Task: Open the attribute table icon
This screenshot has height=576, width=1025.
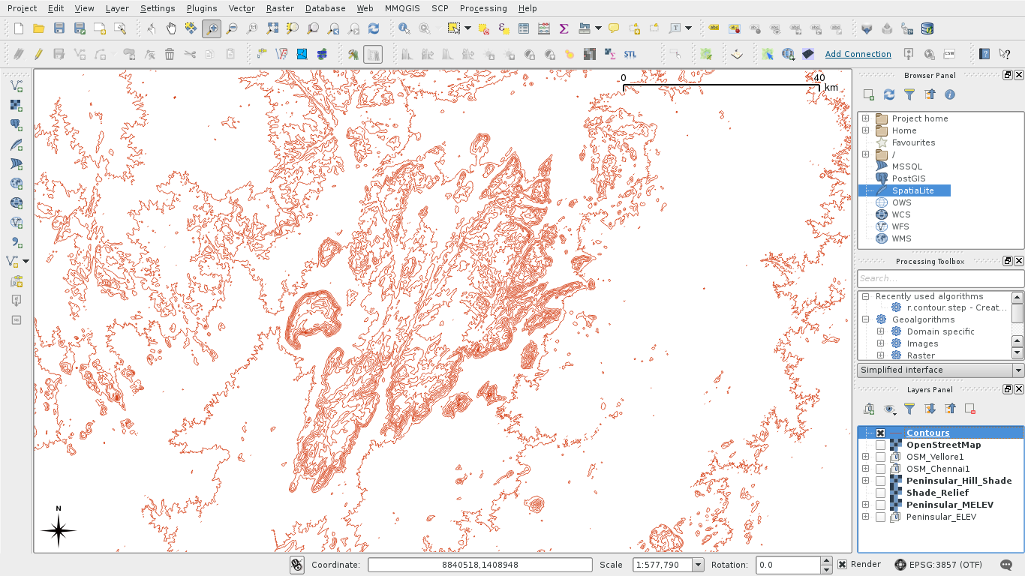Action: (524, 29)
